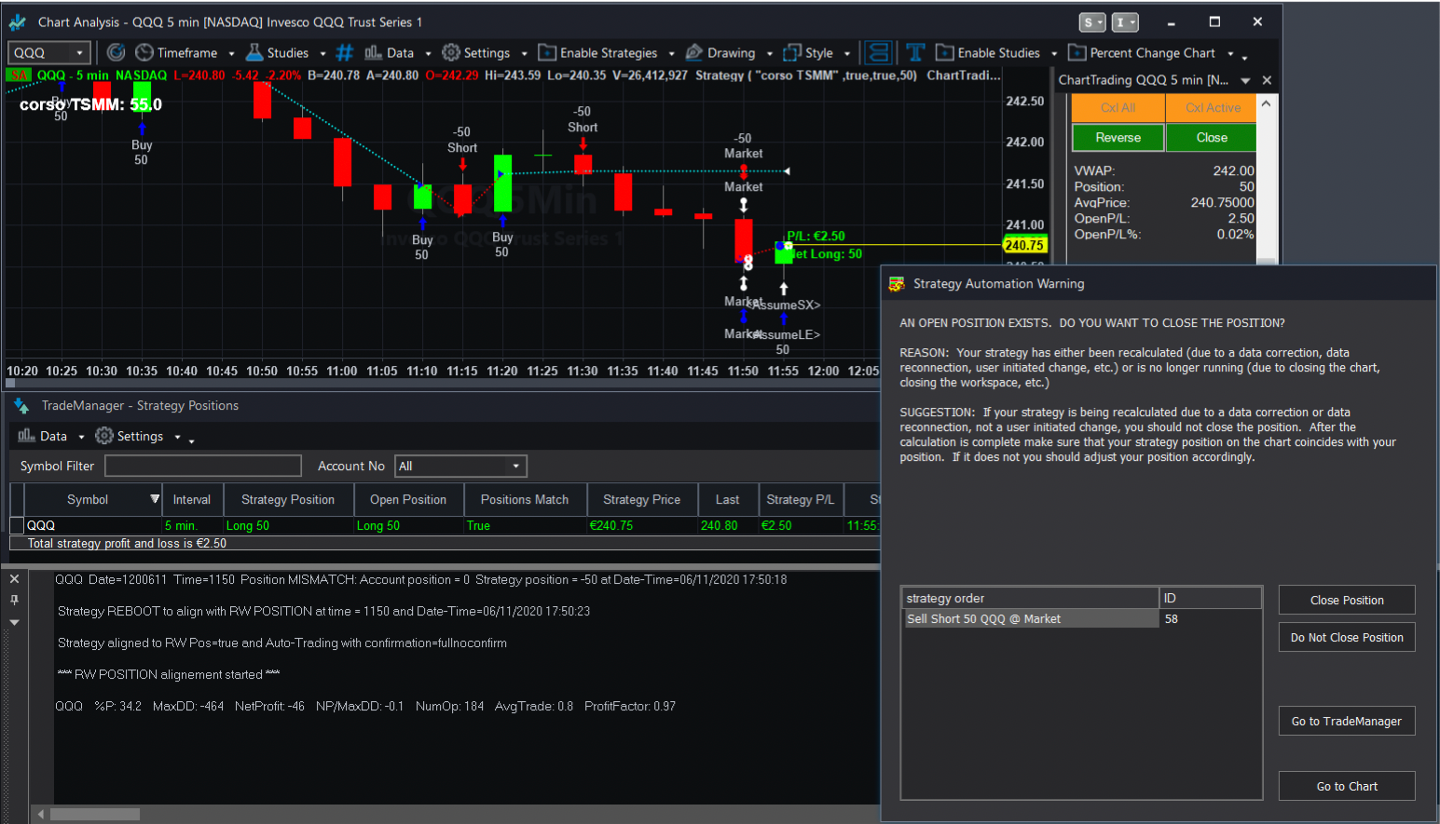Open the TradeManager Data toolbar button

43,436
